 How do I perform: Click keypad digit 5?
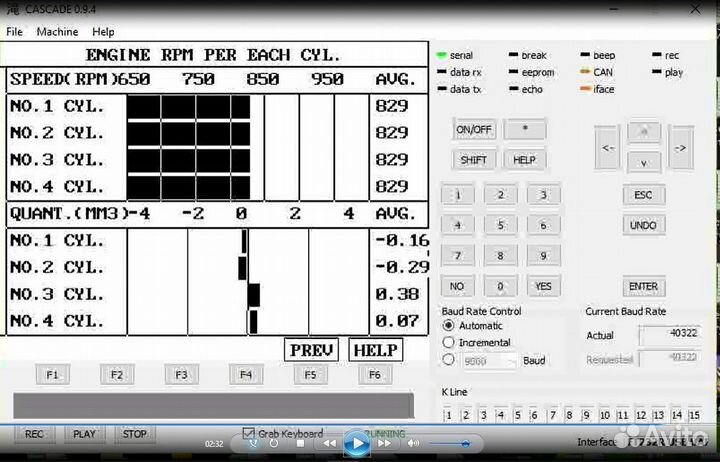[x=501, y=225]
